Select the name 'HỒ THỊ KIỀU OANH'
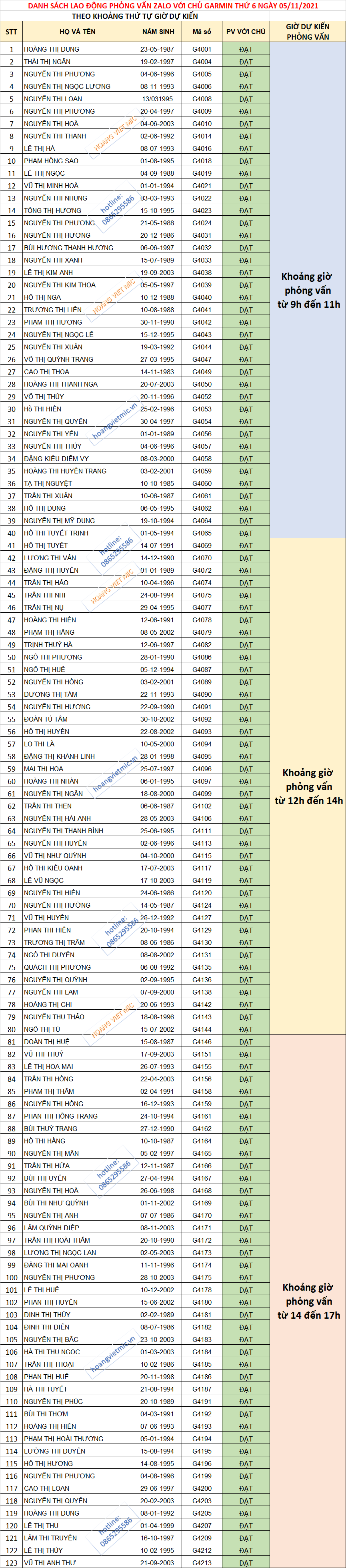Image resolution: width=346 pixels, height=1568 pixels. [53, 868]
